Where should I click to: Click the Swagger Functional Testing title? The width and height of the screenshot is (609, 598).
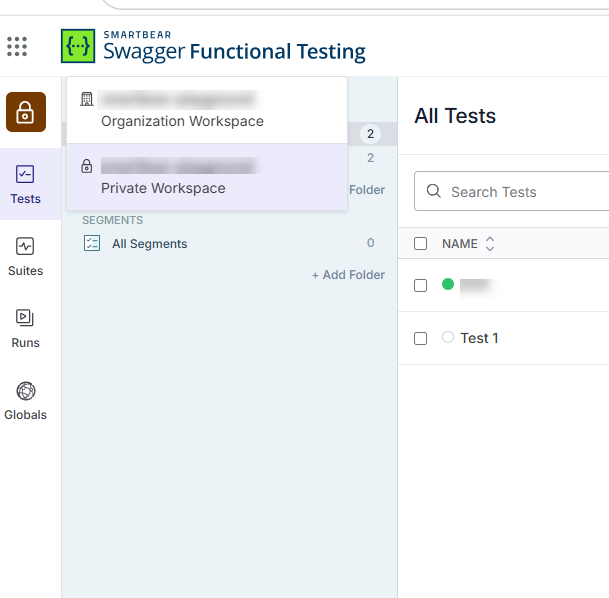click(235, 51)
